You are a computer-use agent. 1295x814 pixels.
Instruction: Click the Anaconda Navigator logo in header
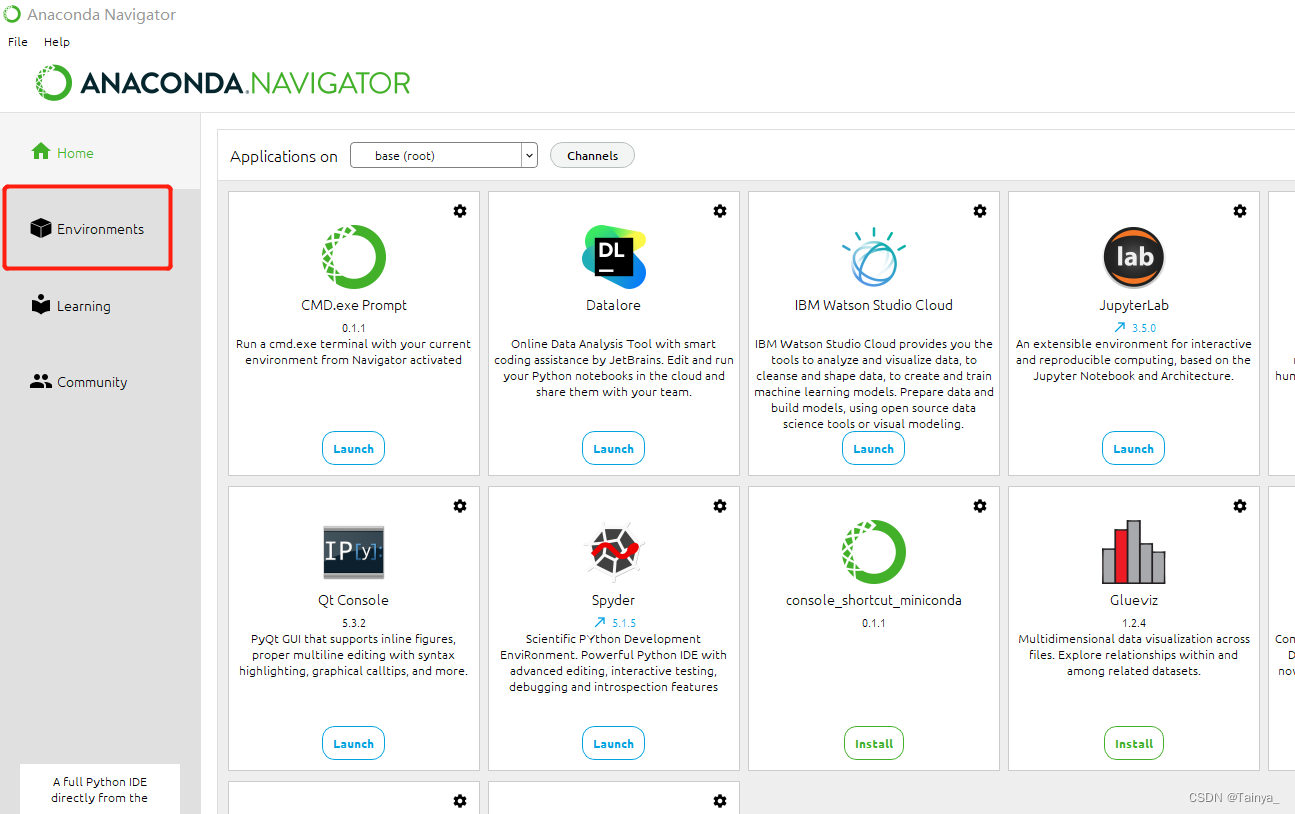coord(222,82)
